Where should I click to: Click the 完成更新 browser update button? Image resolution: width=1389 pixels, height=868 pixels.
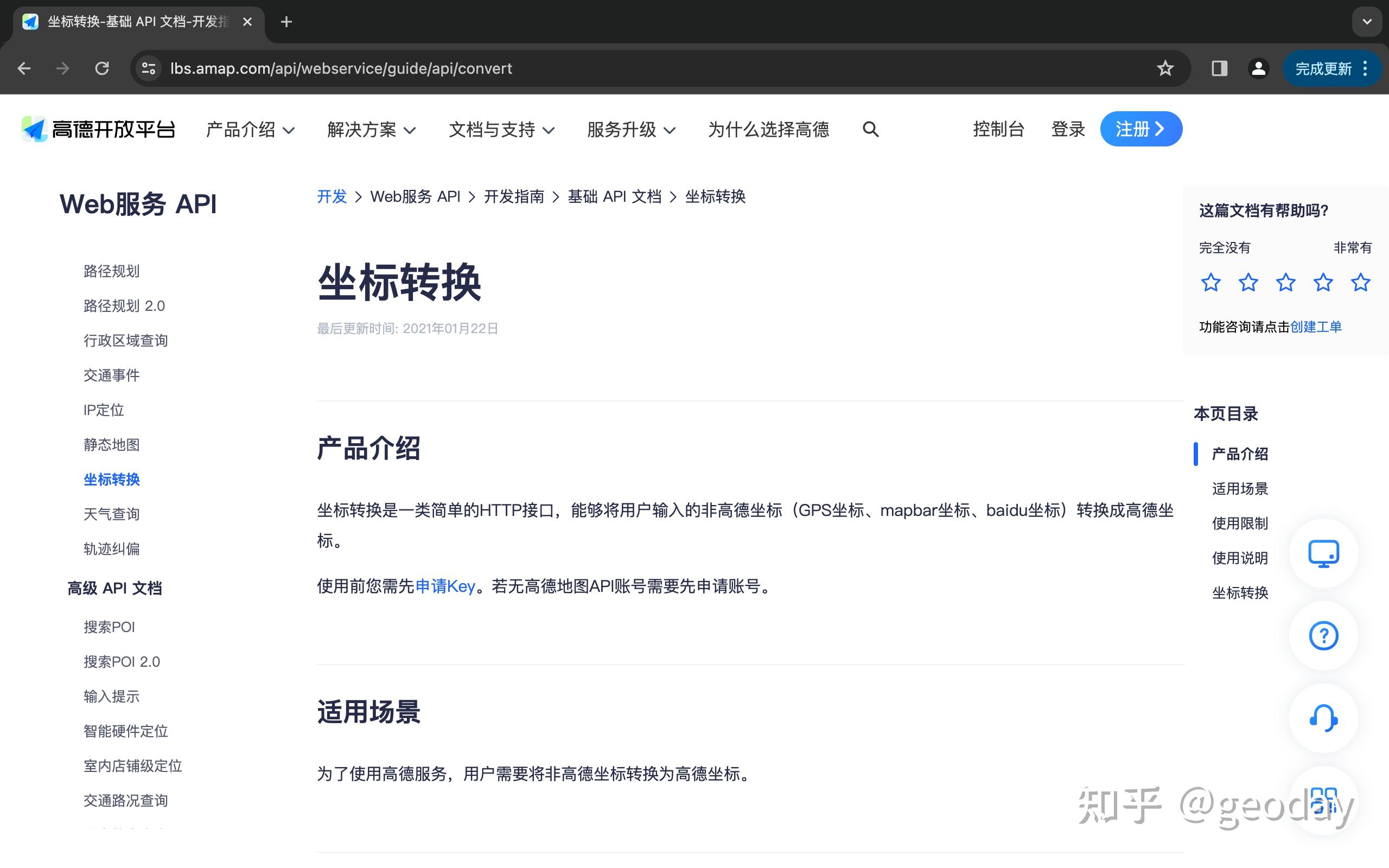pos(1323,69)
